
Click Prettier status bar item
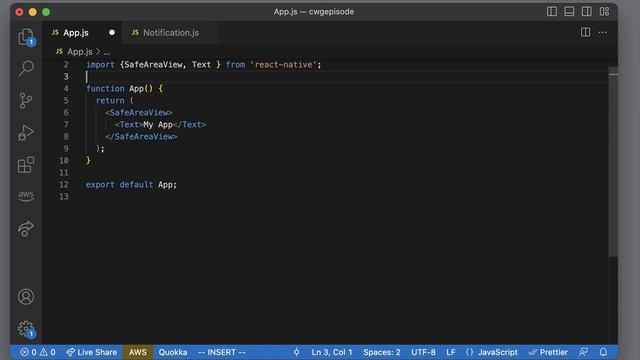point(548,352)
